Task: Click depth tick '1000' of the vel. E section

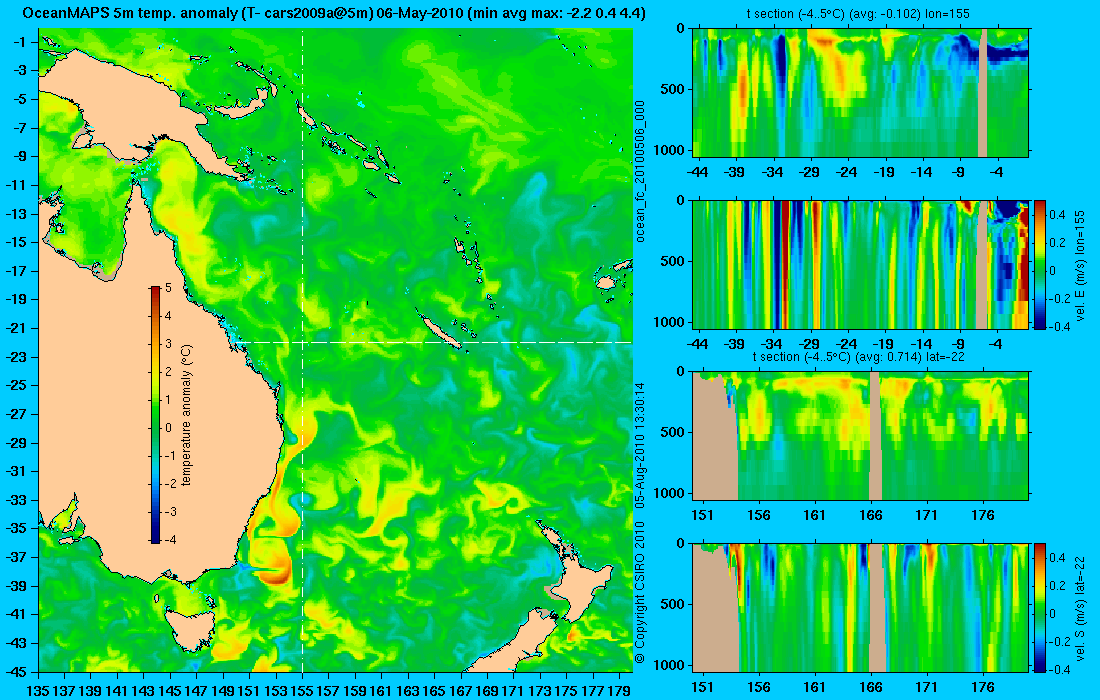Action: (670, 322)
